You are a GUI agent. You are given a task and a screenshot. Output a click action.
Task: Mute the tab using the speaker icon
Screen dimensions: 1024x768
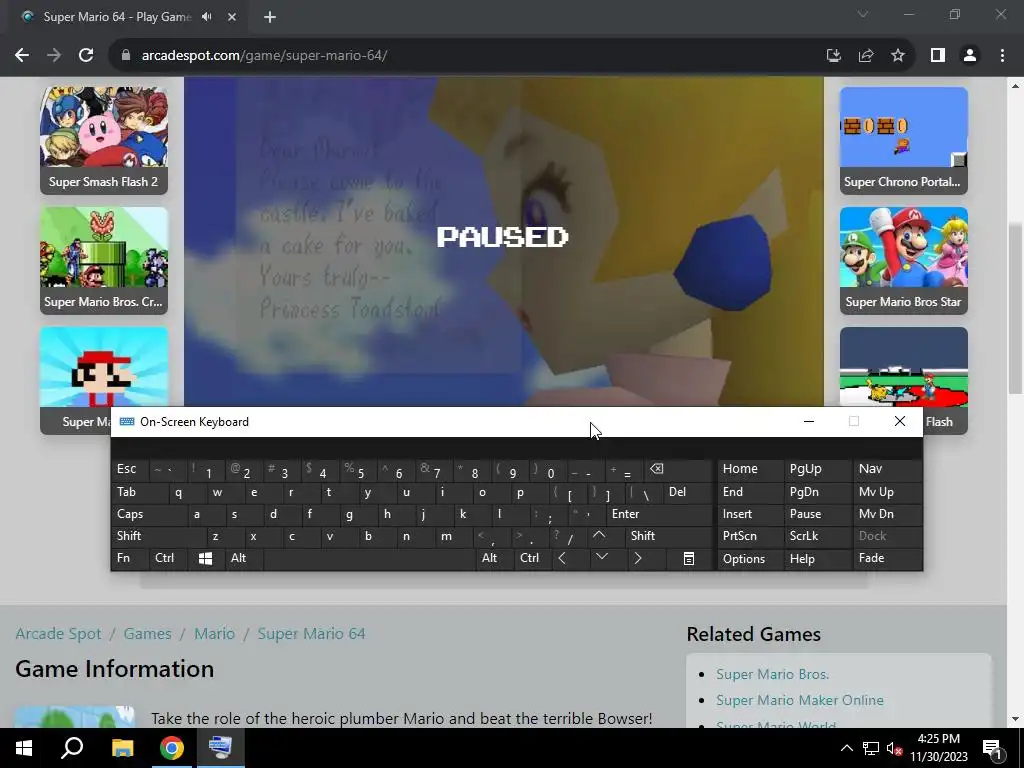tap(207, 17)
